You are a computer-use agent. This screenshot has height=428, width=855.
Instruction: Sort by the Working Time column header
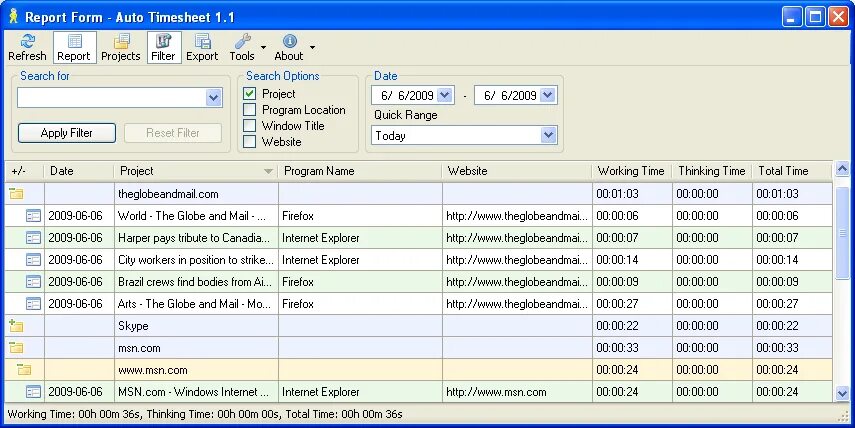pyautogui.click(x=632, y=171)
